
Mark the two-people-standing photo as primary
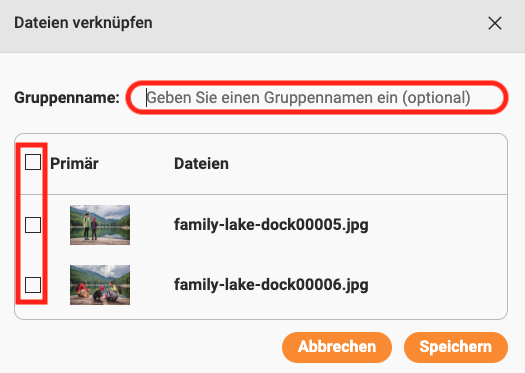click(33, 225)
